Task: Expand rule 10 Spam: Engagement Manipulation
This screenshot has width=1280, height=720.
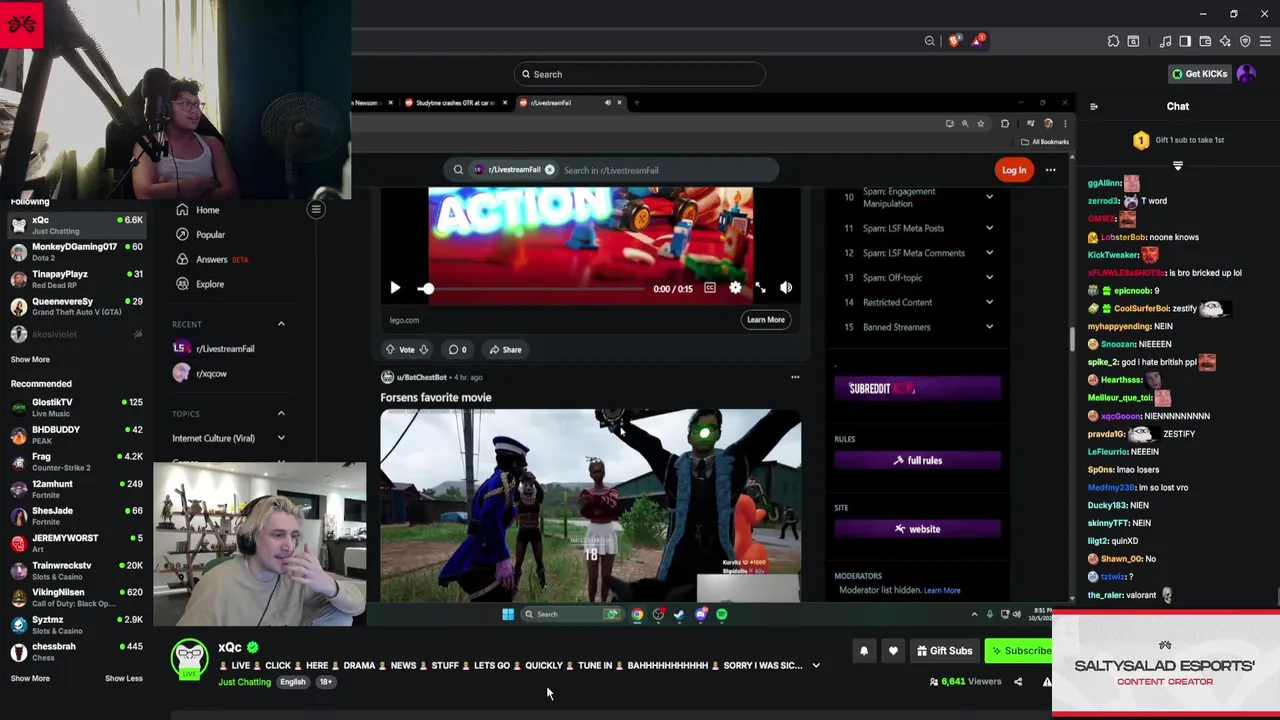Action: click(989, 197)
